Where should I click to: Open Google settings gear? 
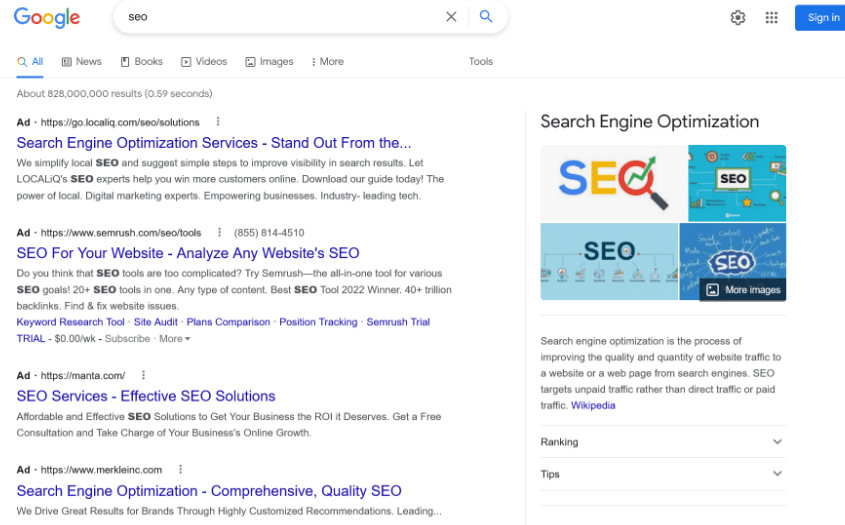[738, 17]
